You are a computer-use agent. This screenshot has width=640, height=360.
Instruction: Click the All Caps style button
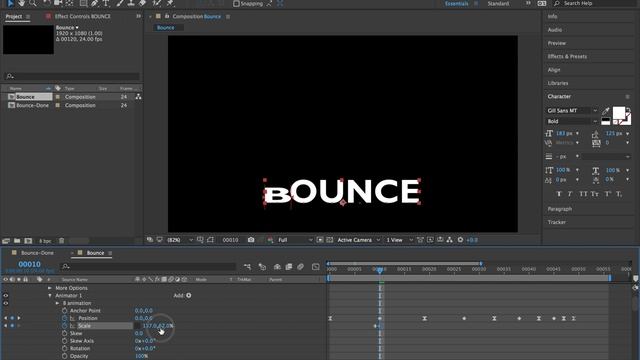583,194
